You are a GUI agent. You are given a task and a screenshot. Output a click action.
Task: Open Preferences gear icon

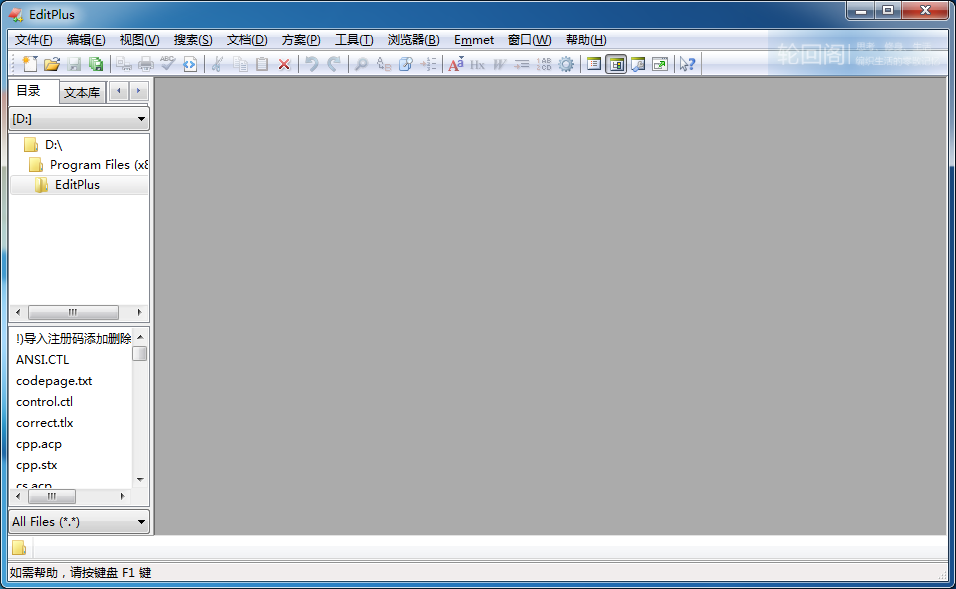pos(566,64)
